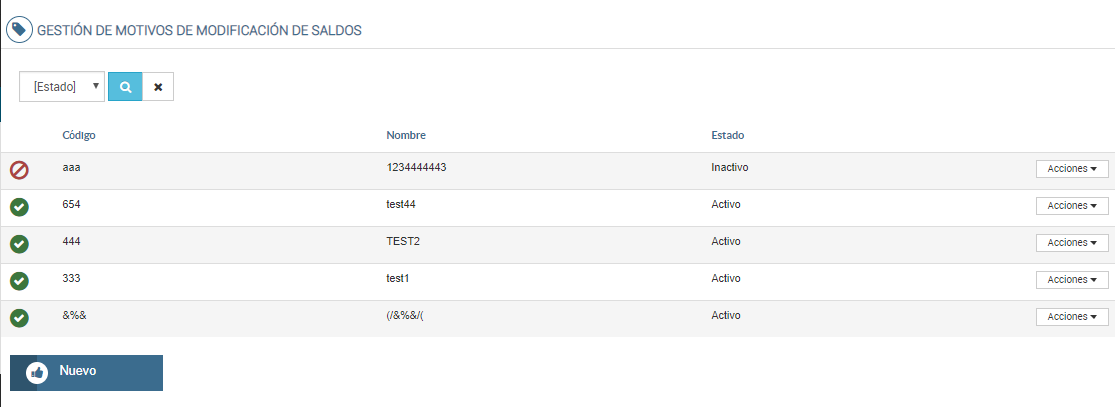Open the Acciones dropdown for row 444
Screen dimensions: 1115x407
(1072, 243)
